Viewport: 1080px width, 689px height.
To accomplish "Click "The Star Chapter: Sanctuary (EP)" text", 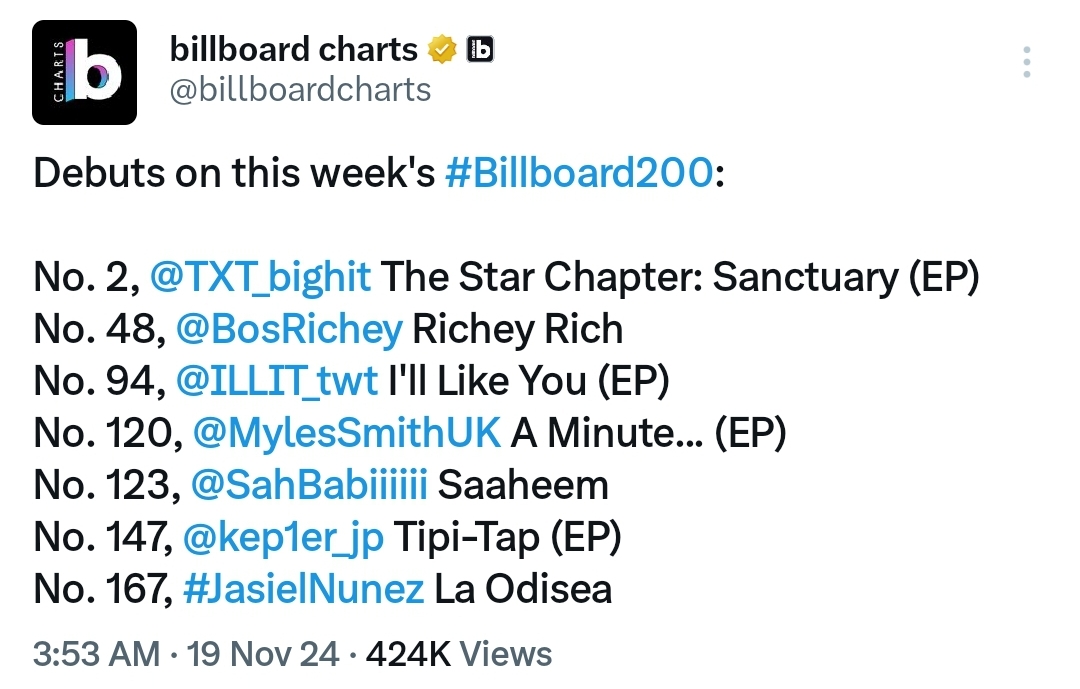I will tap(680, 277).
